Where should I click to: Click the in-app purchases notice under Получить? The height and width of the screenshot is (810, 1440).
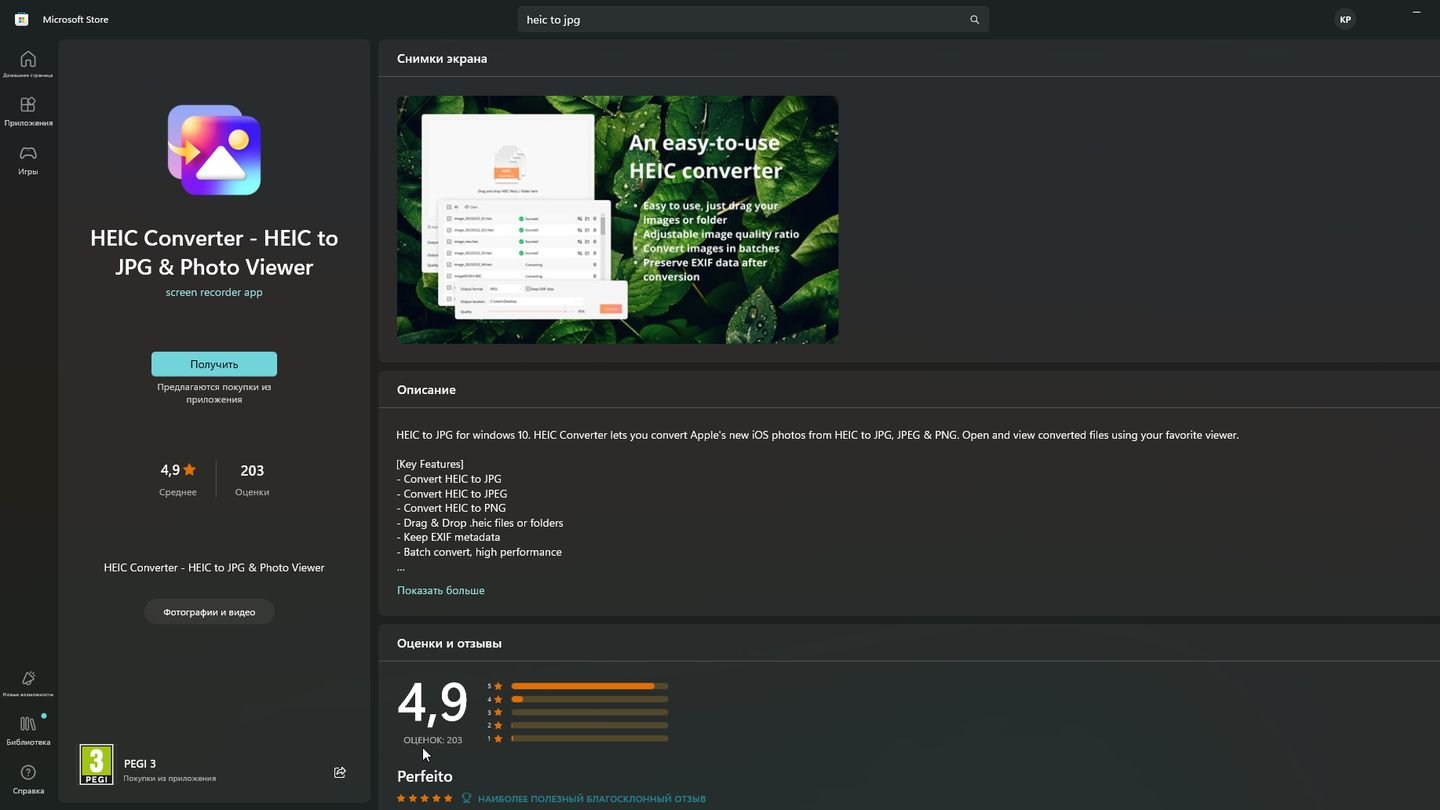click(214, 393)
